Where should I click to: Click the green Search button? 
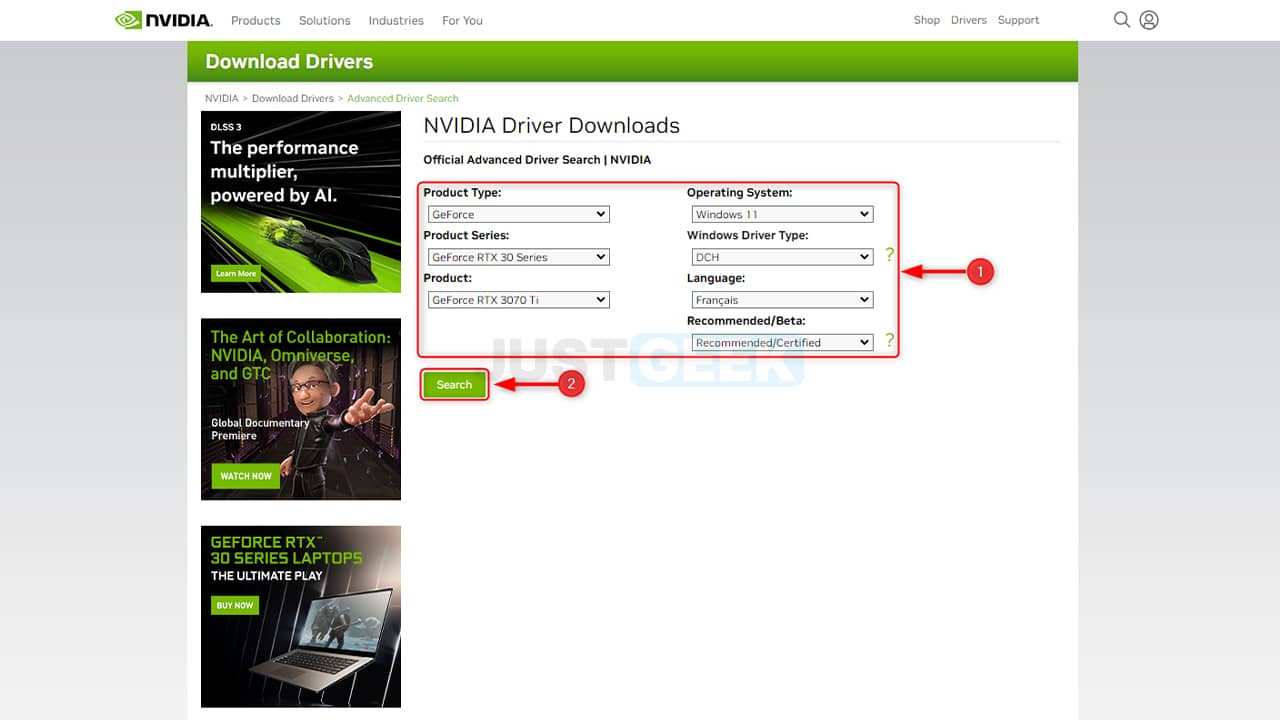(x=454, y=385)
